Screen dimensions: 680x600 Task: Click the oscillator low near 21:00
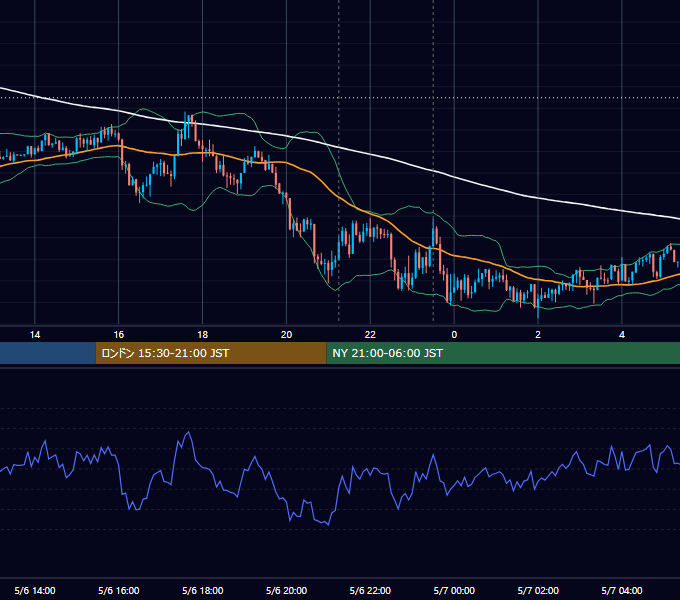click(x=327, y=525)
